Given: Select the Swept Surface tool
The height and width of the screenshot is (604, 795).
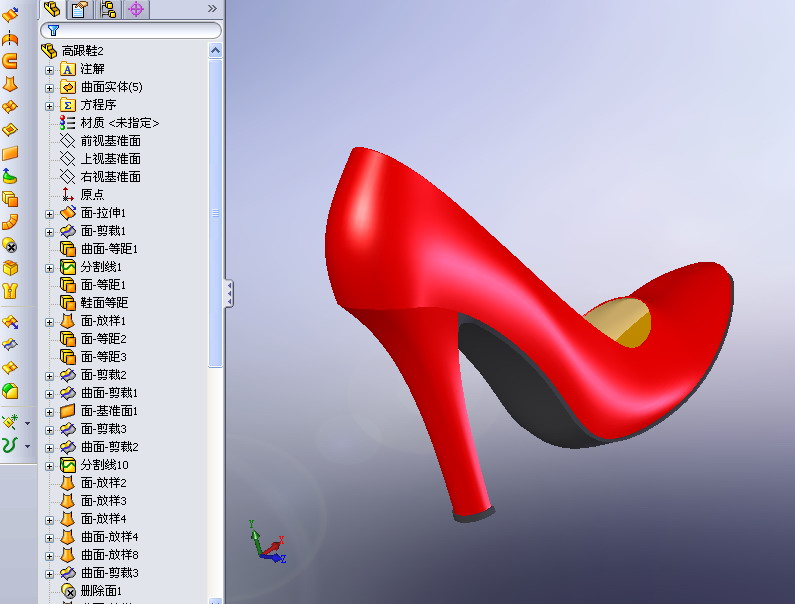Looking at the screenshot, I should (10, 61).
